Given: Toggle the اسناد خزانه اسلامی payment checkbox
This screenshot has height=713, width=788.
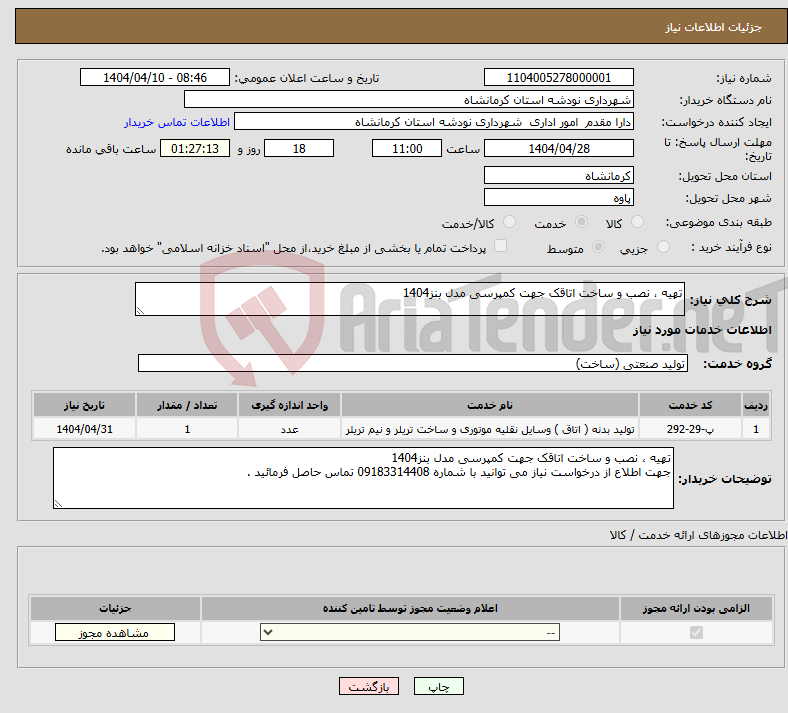Looking at the screenshot, I should tap(501, 246).
